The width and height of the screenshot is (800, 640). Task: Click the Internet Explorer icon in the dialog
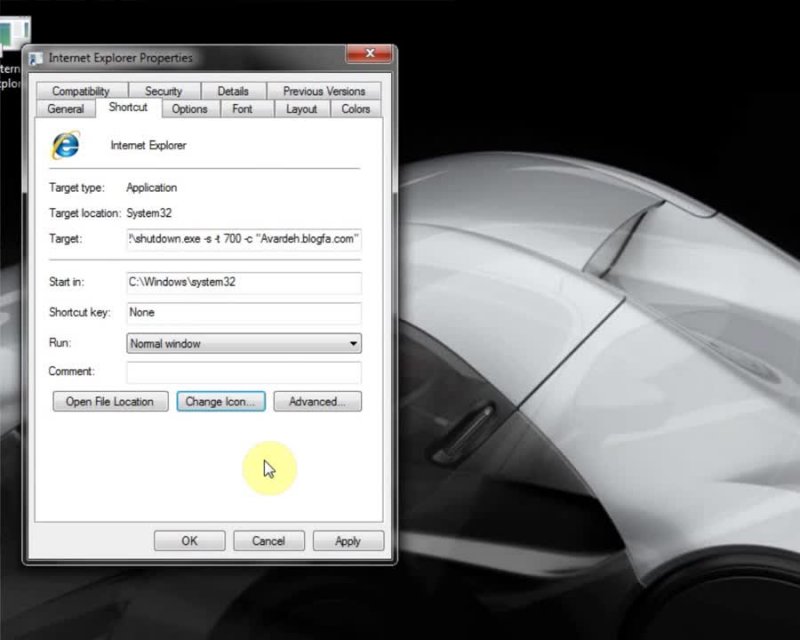point(65,146)
